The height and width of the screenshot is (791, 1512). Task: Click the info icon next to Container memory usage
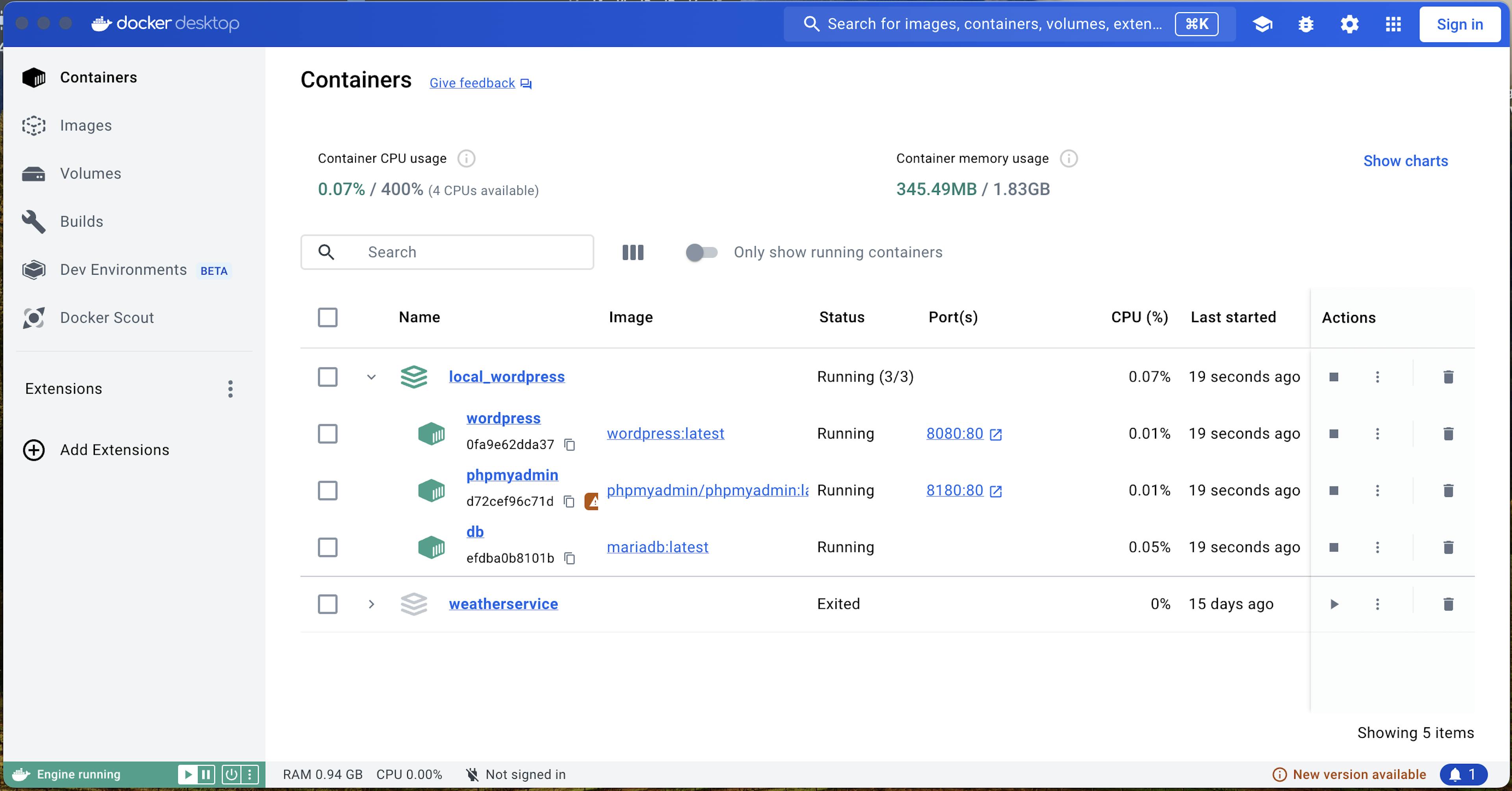coord(1068,158)
